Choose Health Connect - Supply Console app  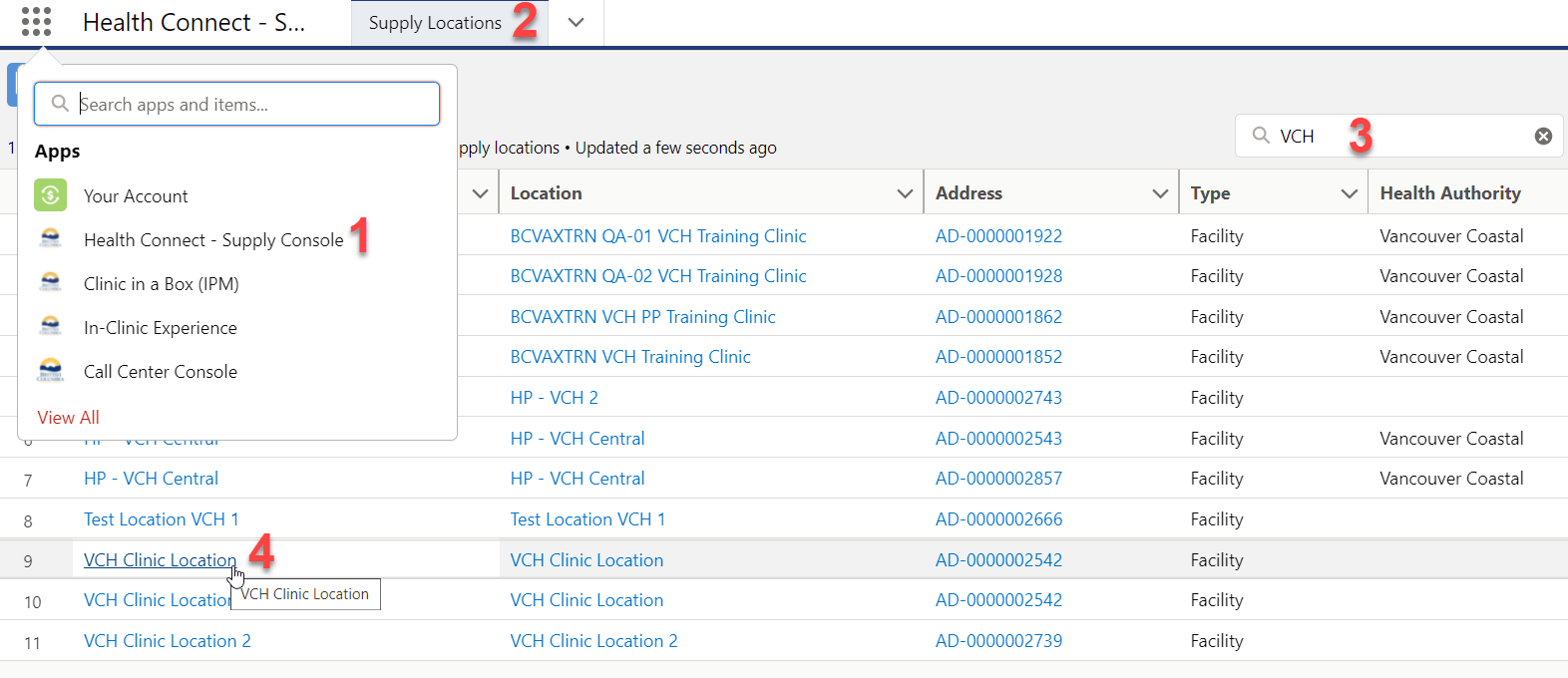[x=213, y=240]
